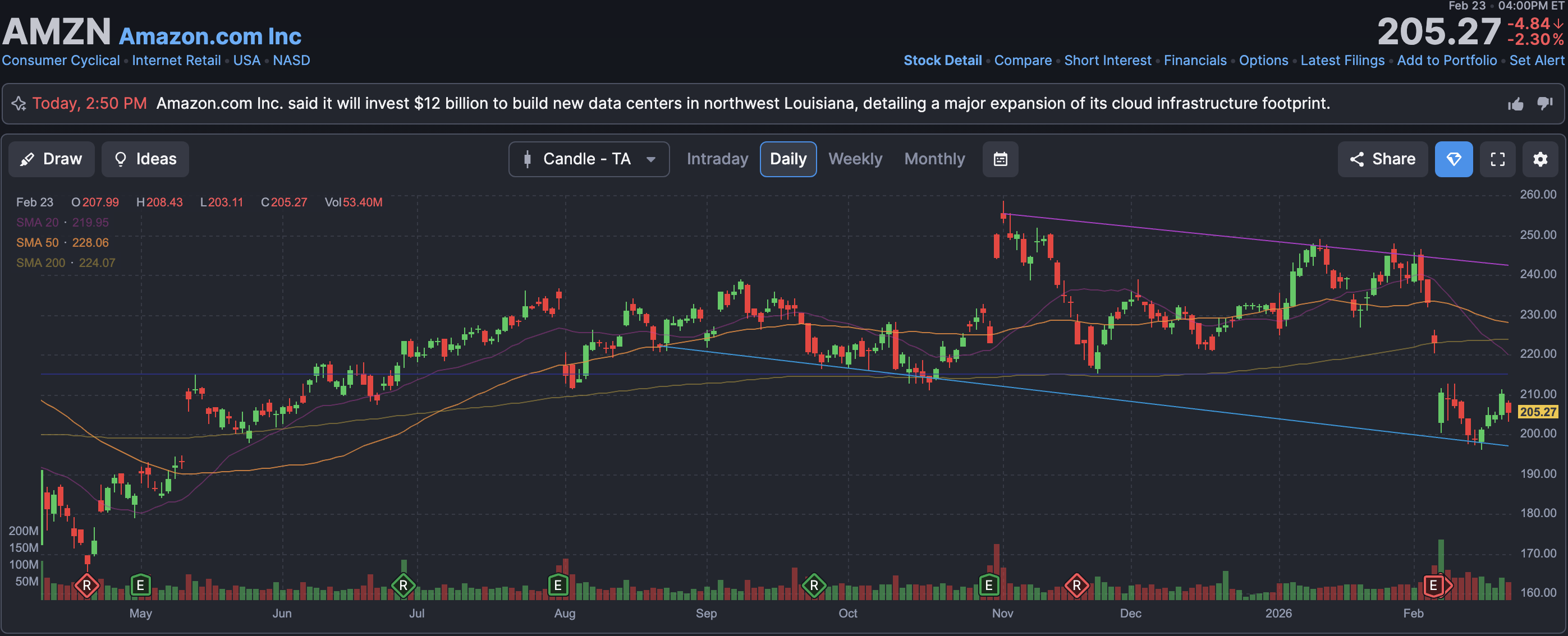Open the calendar date range picker
Image resolution: width=1568 pixels, height=636 pixels.
coord(1000,159)
